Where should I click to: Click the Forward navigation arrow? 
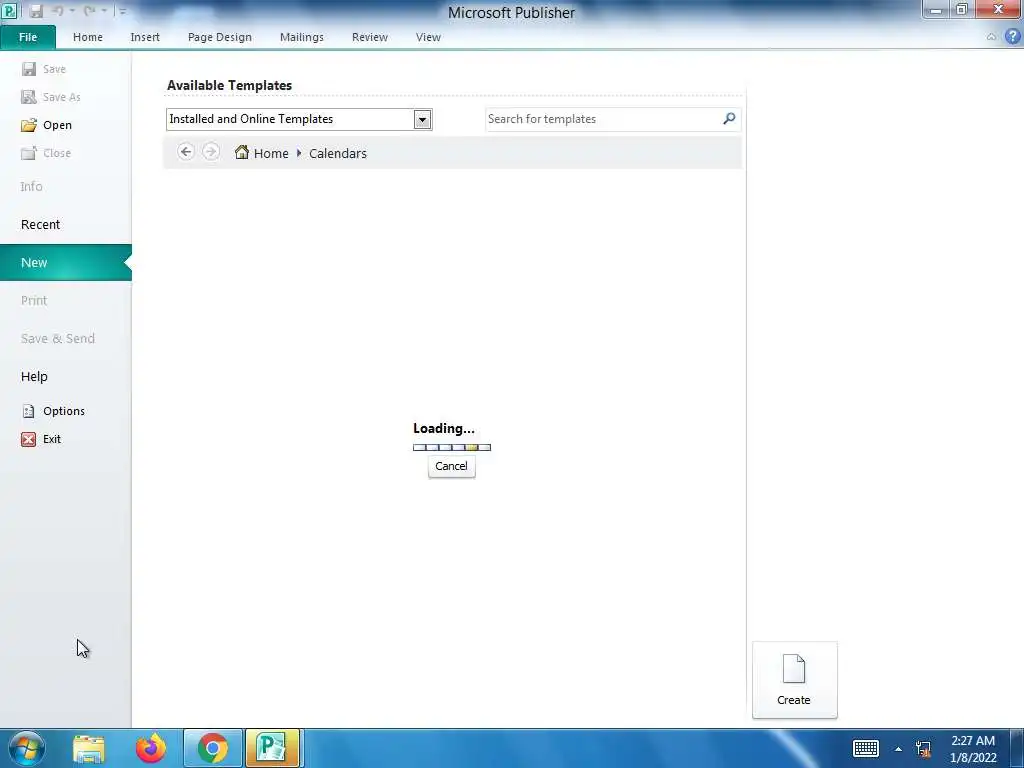click(210, 152)
